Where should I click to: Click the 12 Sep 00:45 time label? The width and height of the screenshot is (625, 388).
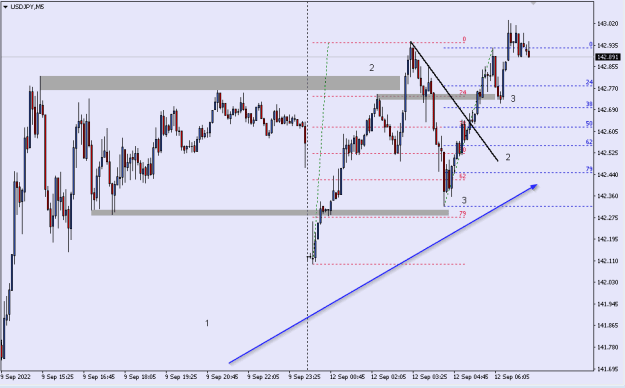347,376
